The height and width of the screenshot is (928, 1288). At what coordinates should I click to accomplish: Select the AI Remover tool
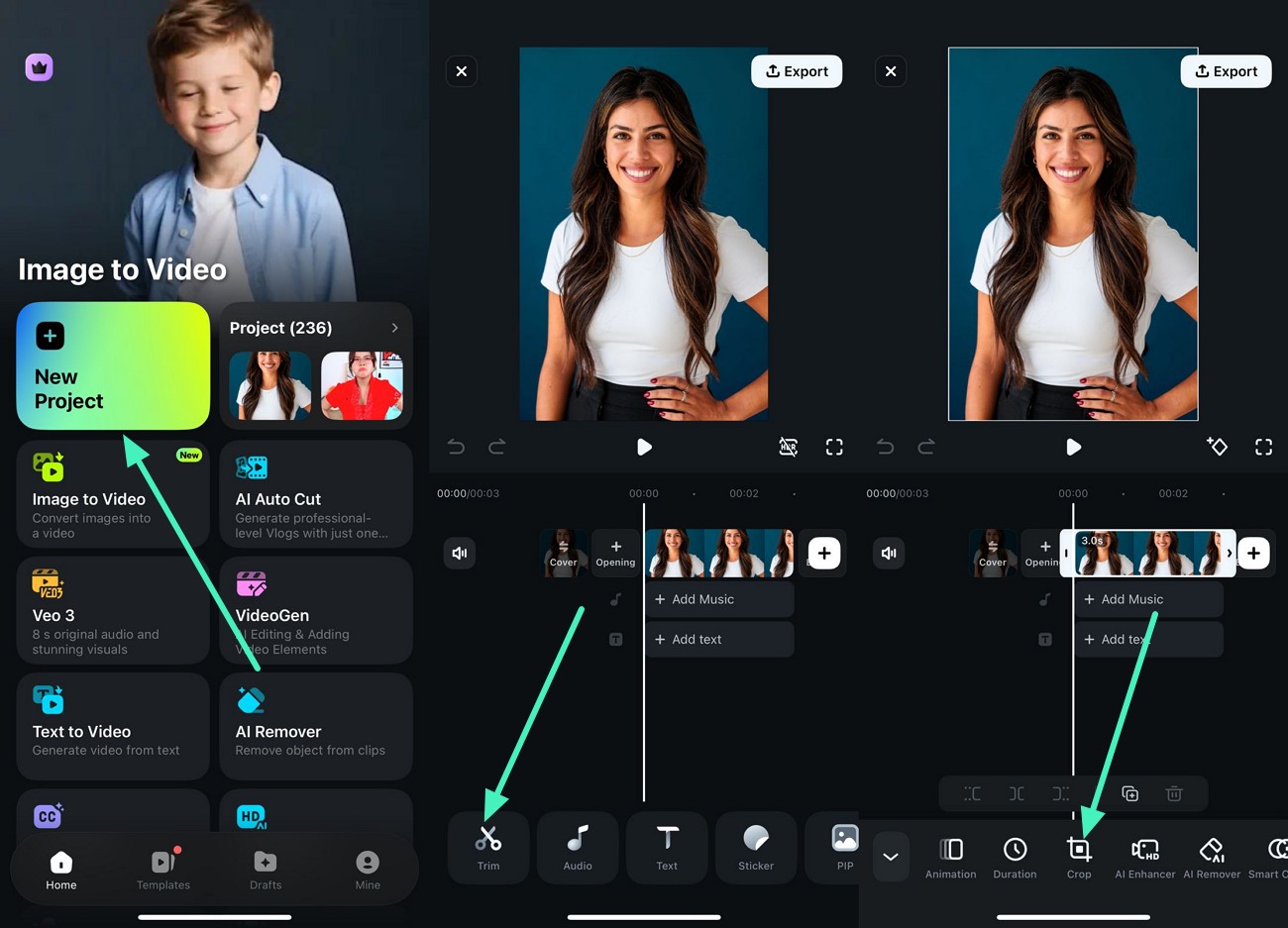tap(1211, 856)
